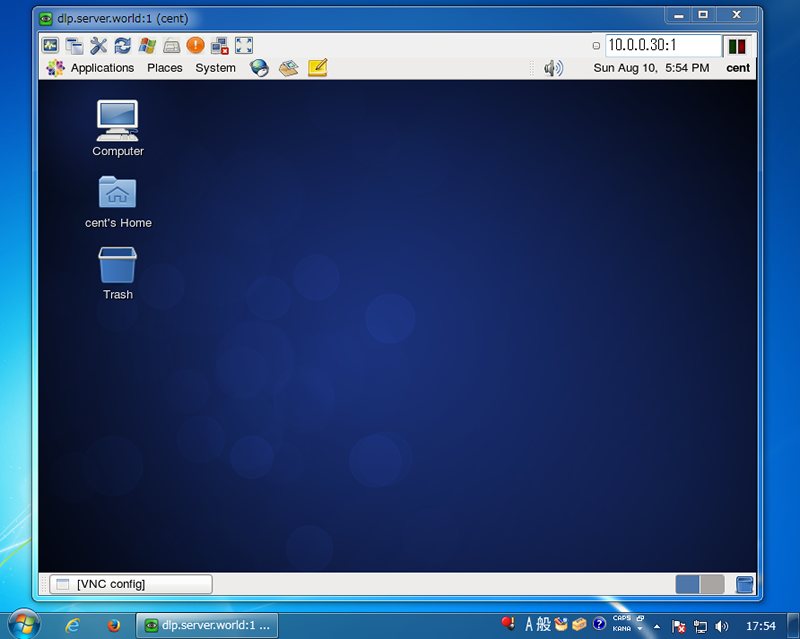Click the network status tray icon
The height and width of the screenshot is (639, 800).
701,626
